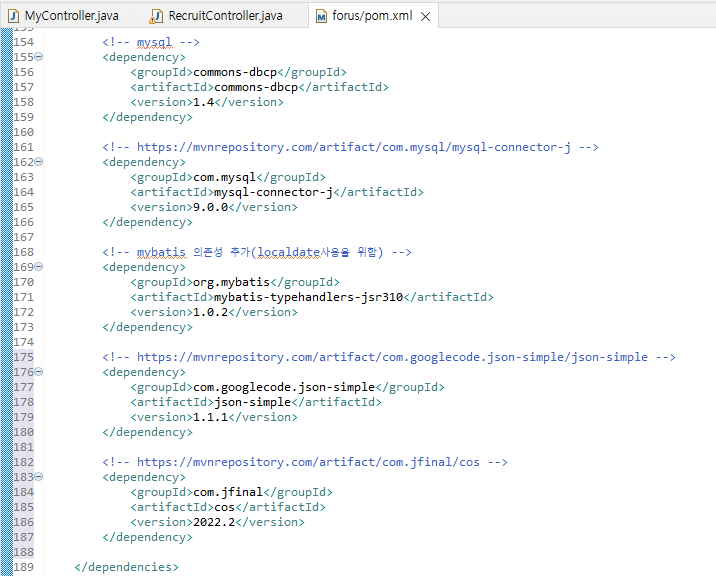Viewport: 716px width, 576px height.
Task: Open the com.jfinal/cos mvnrepository URL comment
Action: [x=308, y=462]
